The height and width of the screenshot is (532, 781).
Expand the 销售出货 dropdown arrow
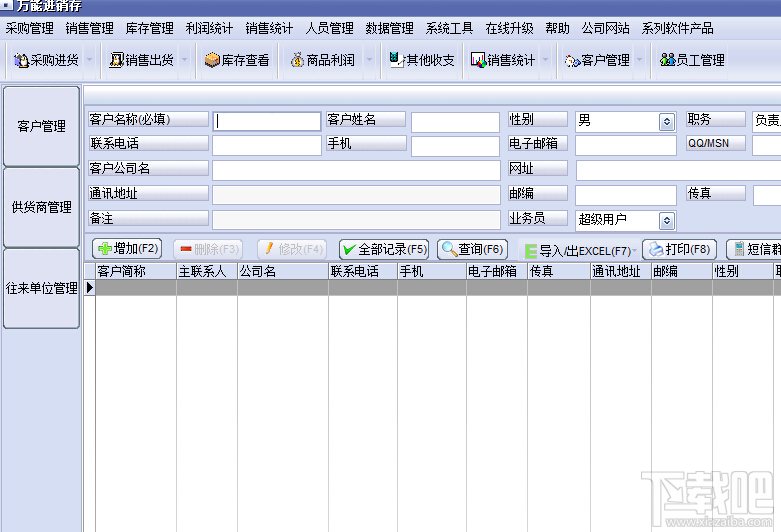click(184, 60)
